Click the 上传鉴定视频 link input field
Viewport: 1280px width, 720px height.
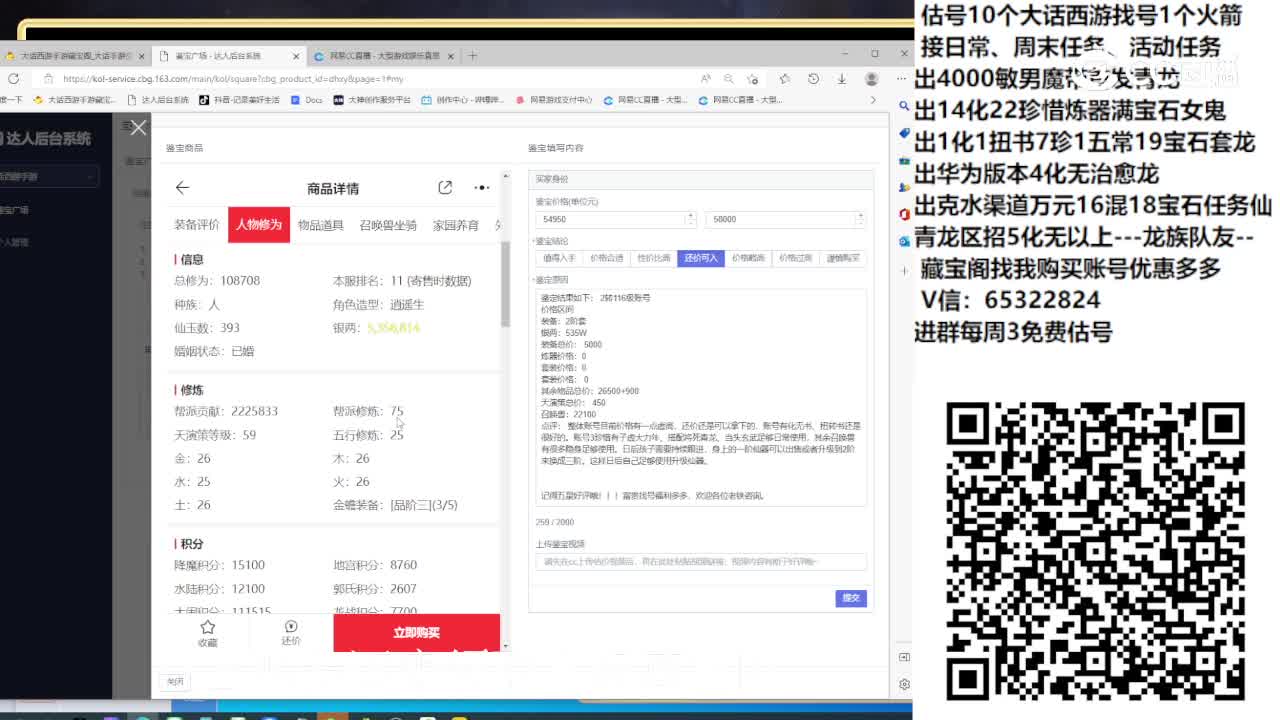click(701, 562)
